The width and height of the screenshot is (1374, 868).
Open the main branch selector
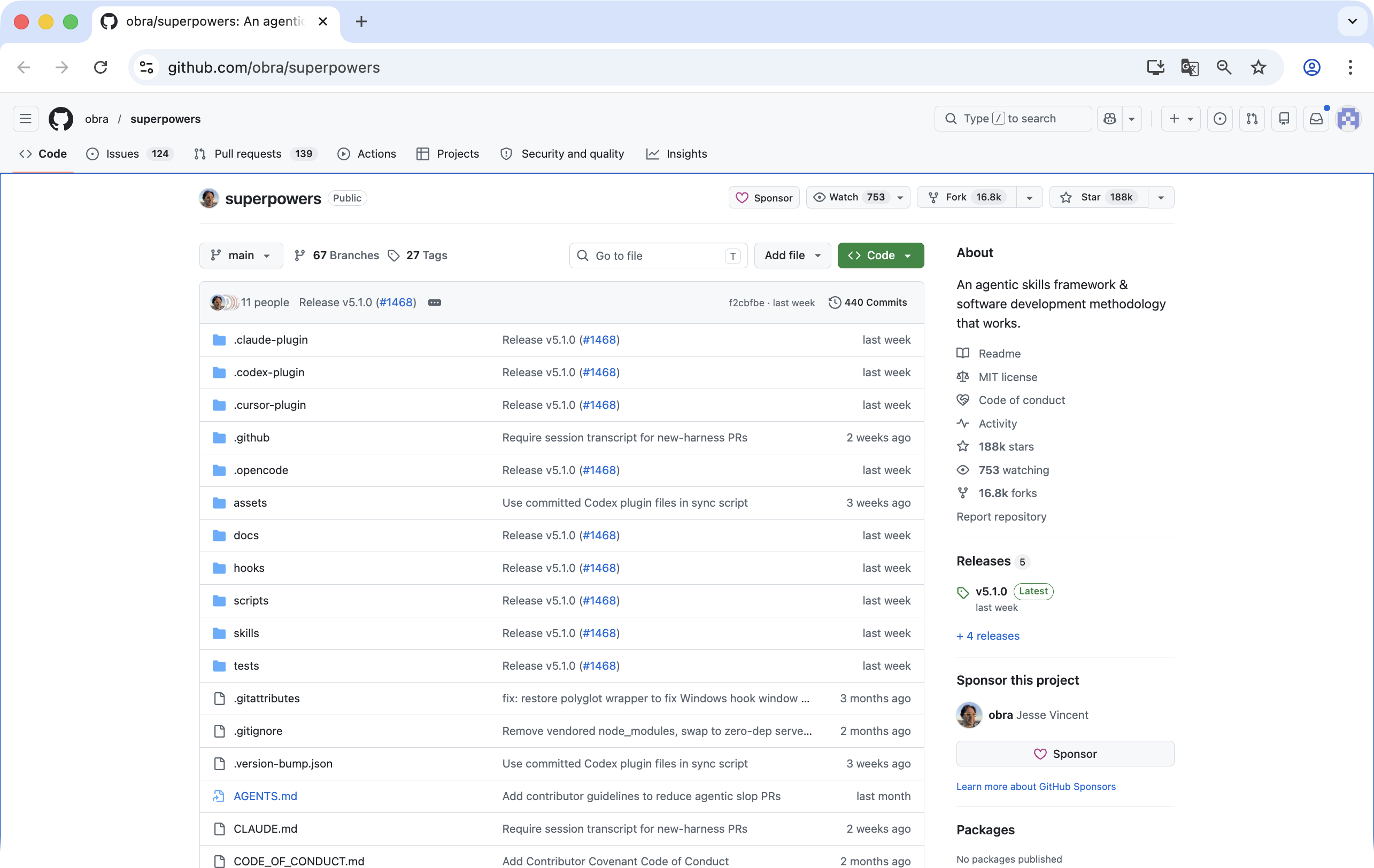pos(241,255)
